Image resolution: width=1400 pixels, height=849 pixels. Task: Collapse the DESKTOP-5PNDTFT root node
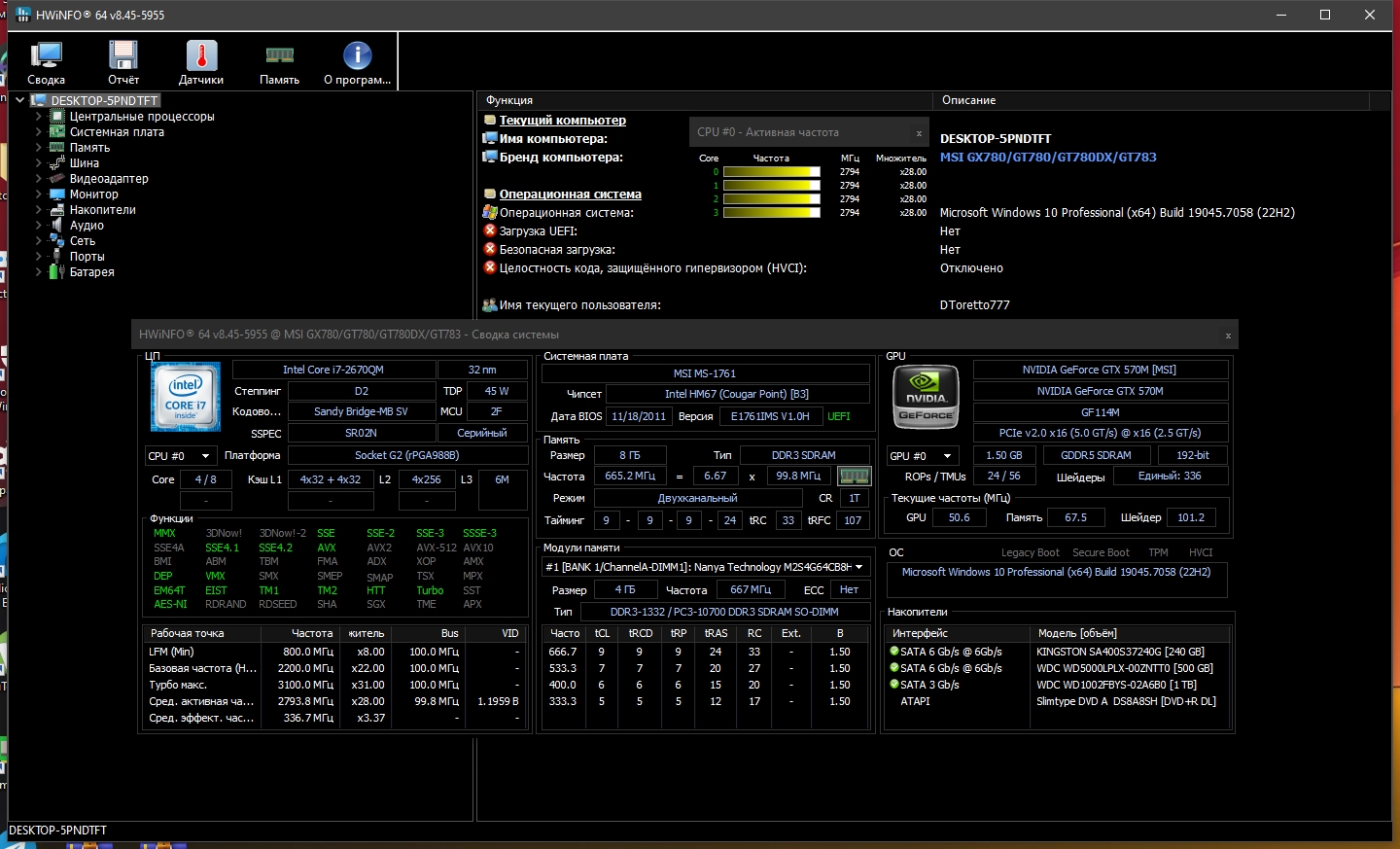19,100
